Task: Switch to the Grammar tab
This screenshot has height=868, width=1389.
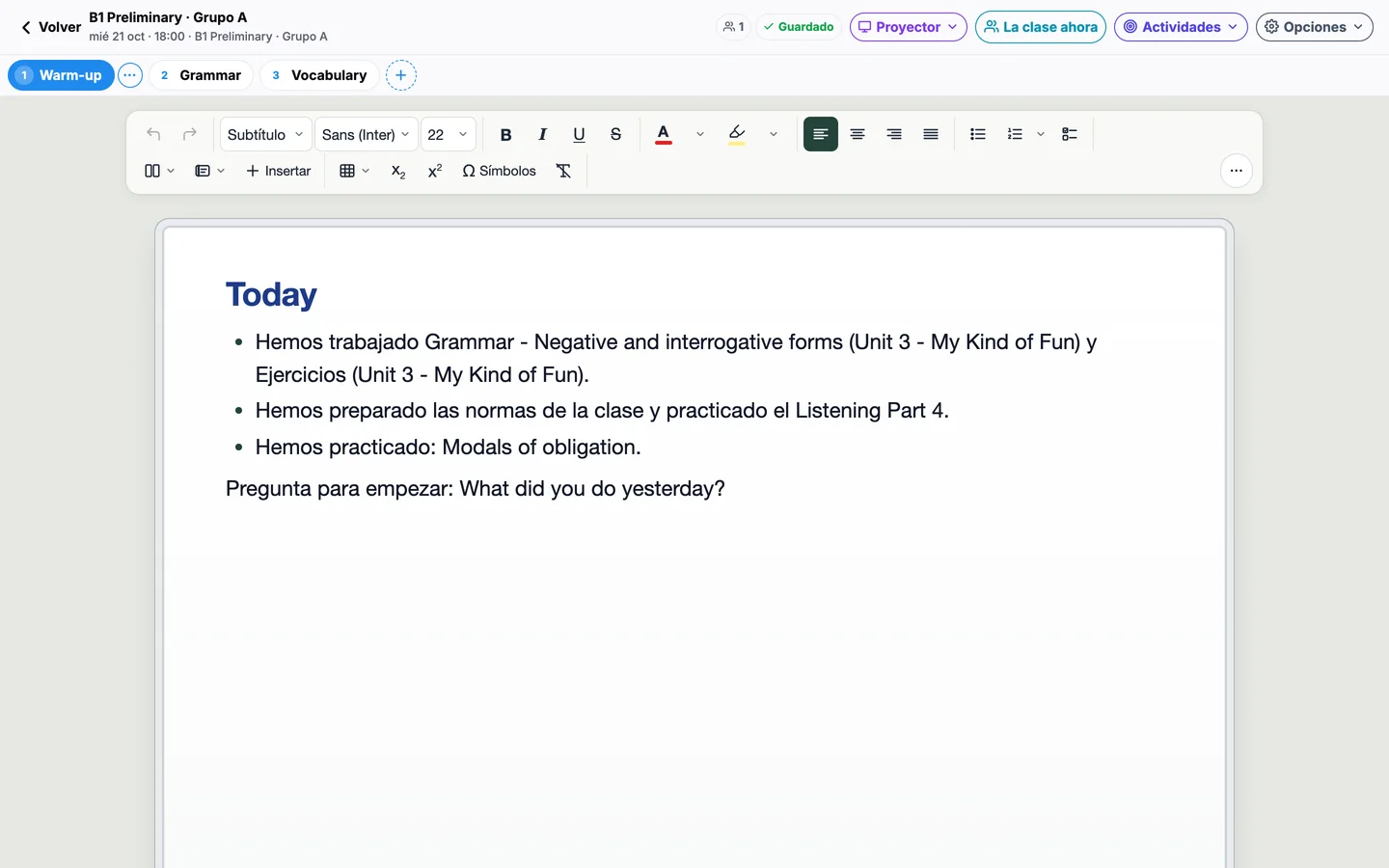Action: pos(201,75)
